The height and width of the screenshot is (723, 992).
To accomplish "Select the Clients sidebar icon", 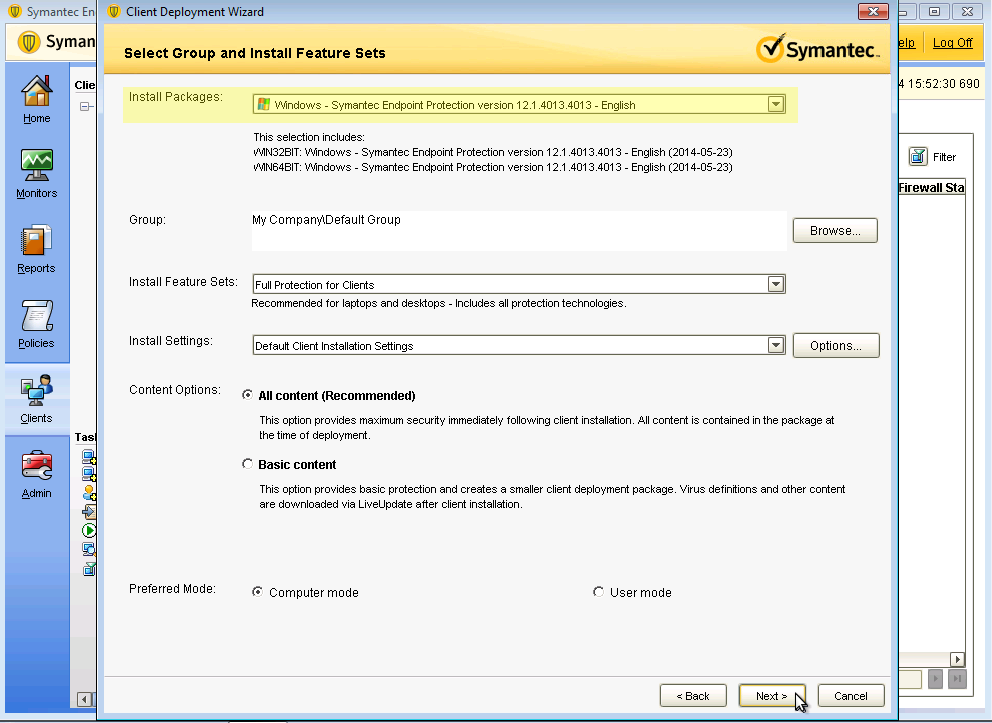I will pyautogui.click(x=36, y=390).
